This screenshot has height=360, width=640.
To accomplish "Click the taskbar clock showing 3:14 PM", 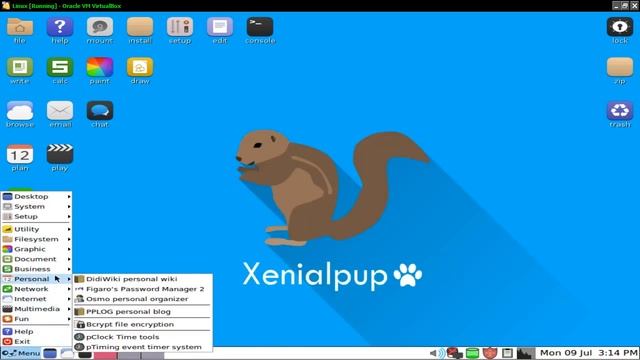I will [588, 353].
